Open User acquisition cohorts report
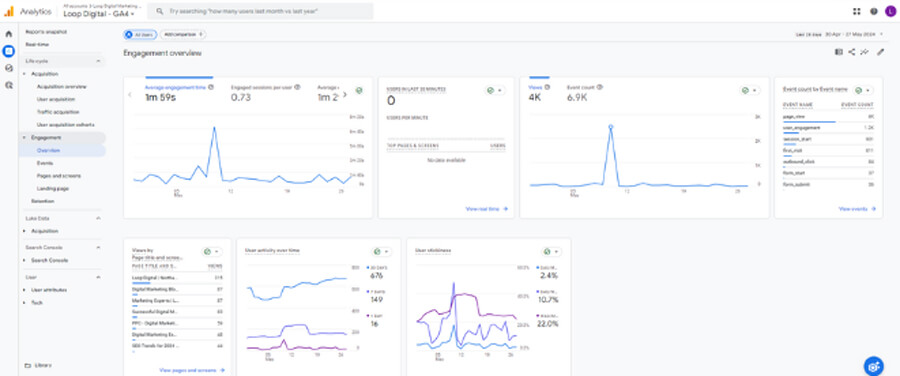The width and height of the screenshot is (900, 376). click(x=65, y=125)
